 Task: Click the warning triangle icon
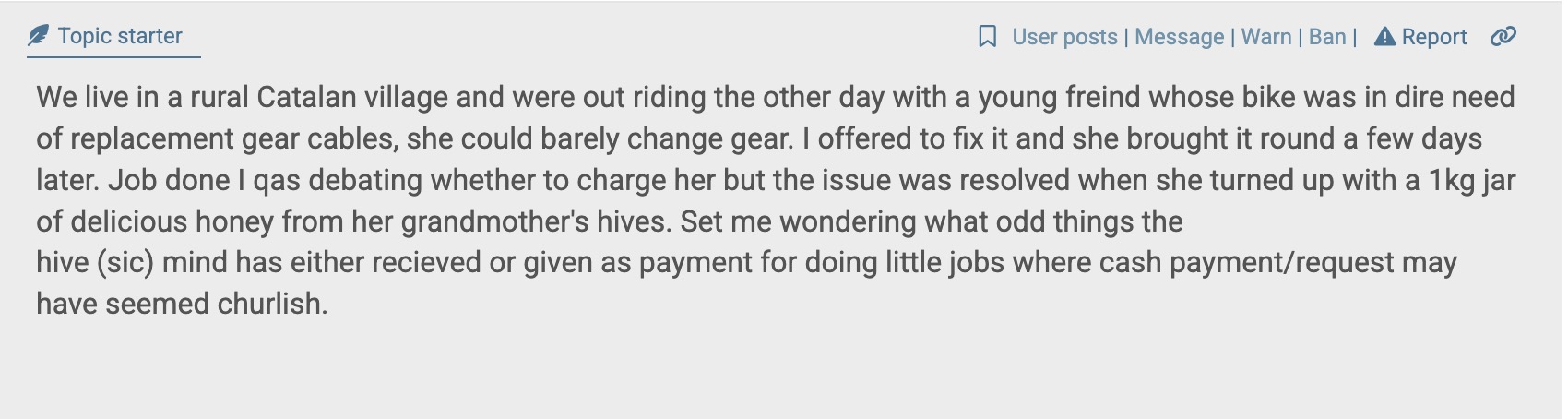(1384, 37)
